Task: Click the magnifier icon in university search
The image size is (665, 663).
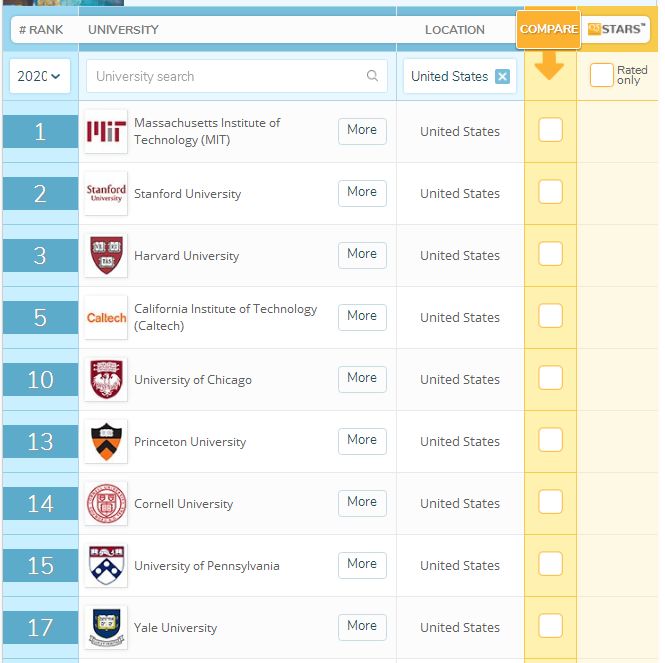Action: tap(373, 76)
